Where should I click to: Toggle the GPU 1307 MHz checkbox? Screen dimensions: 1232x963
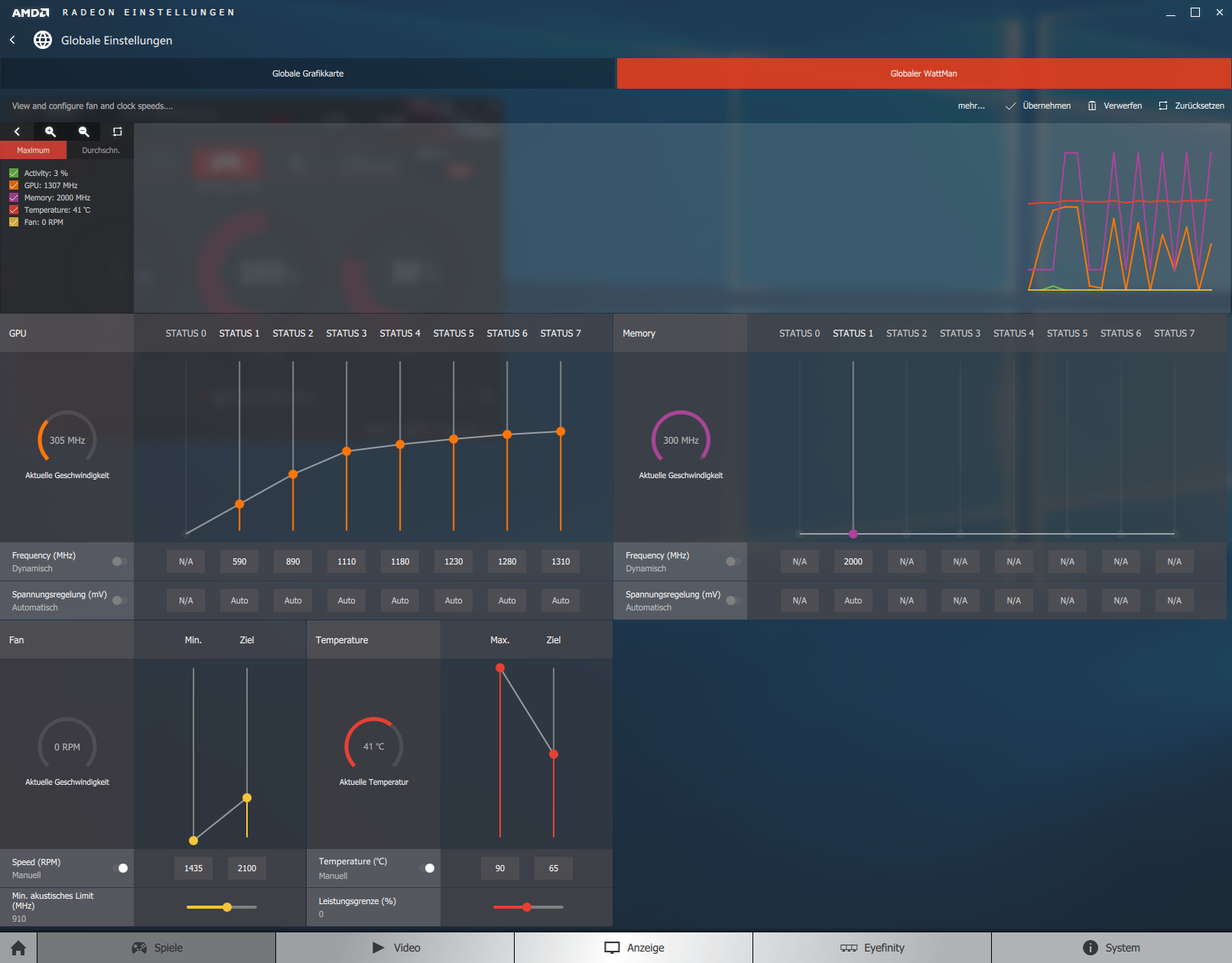click(x=14, y=185)
